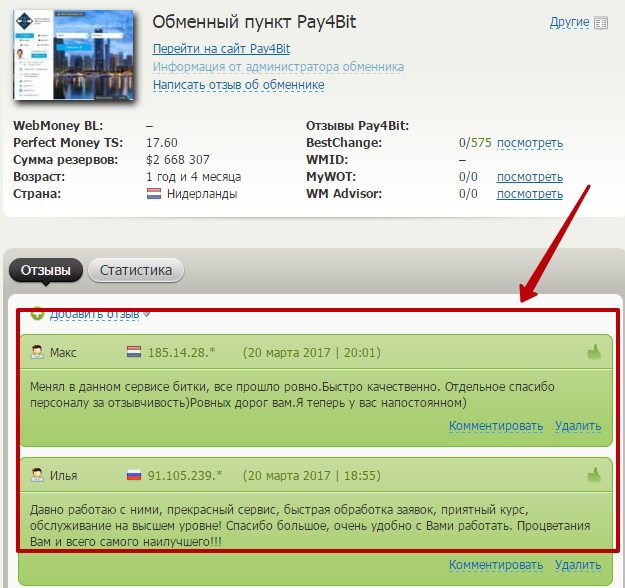
Task: Select the reviewer name 'Илья'
Action: click(x=63, y=476)
